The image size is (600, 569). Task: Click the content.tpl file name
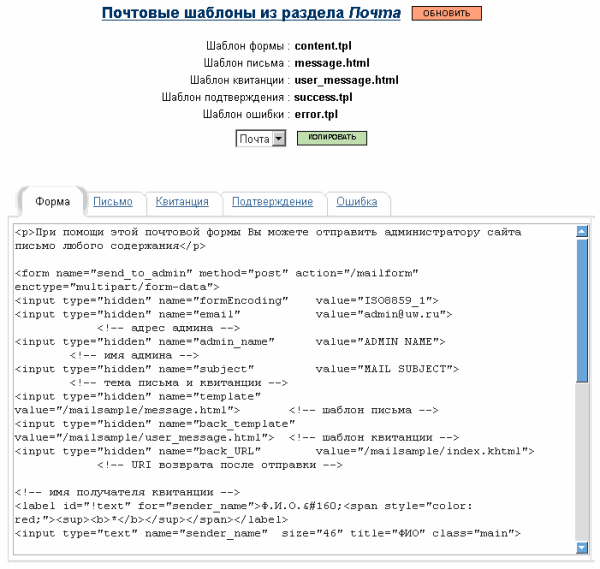tap(323, 46)
